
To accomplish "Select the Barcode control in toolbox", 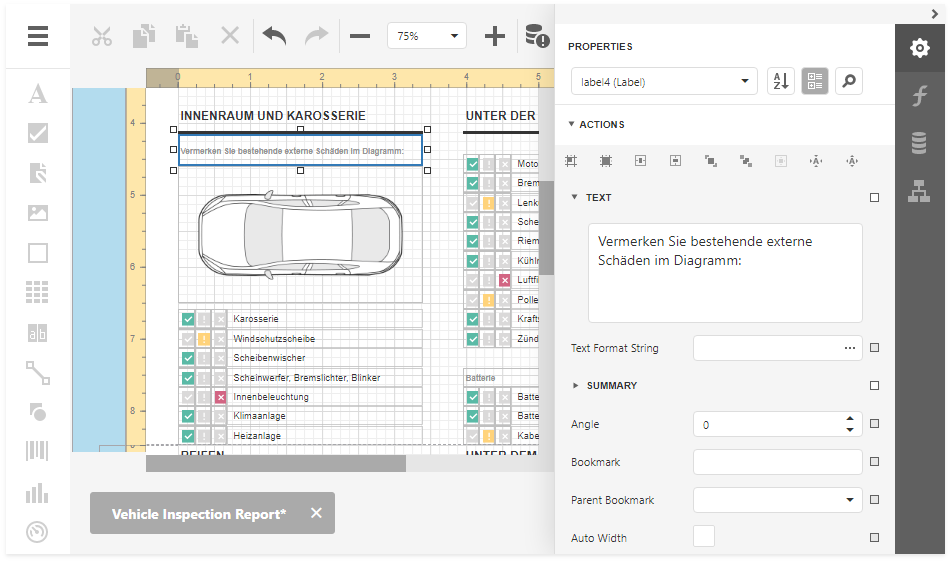I will (x=37, y=451).
